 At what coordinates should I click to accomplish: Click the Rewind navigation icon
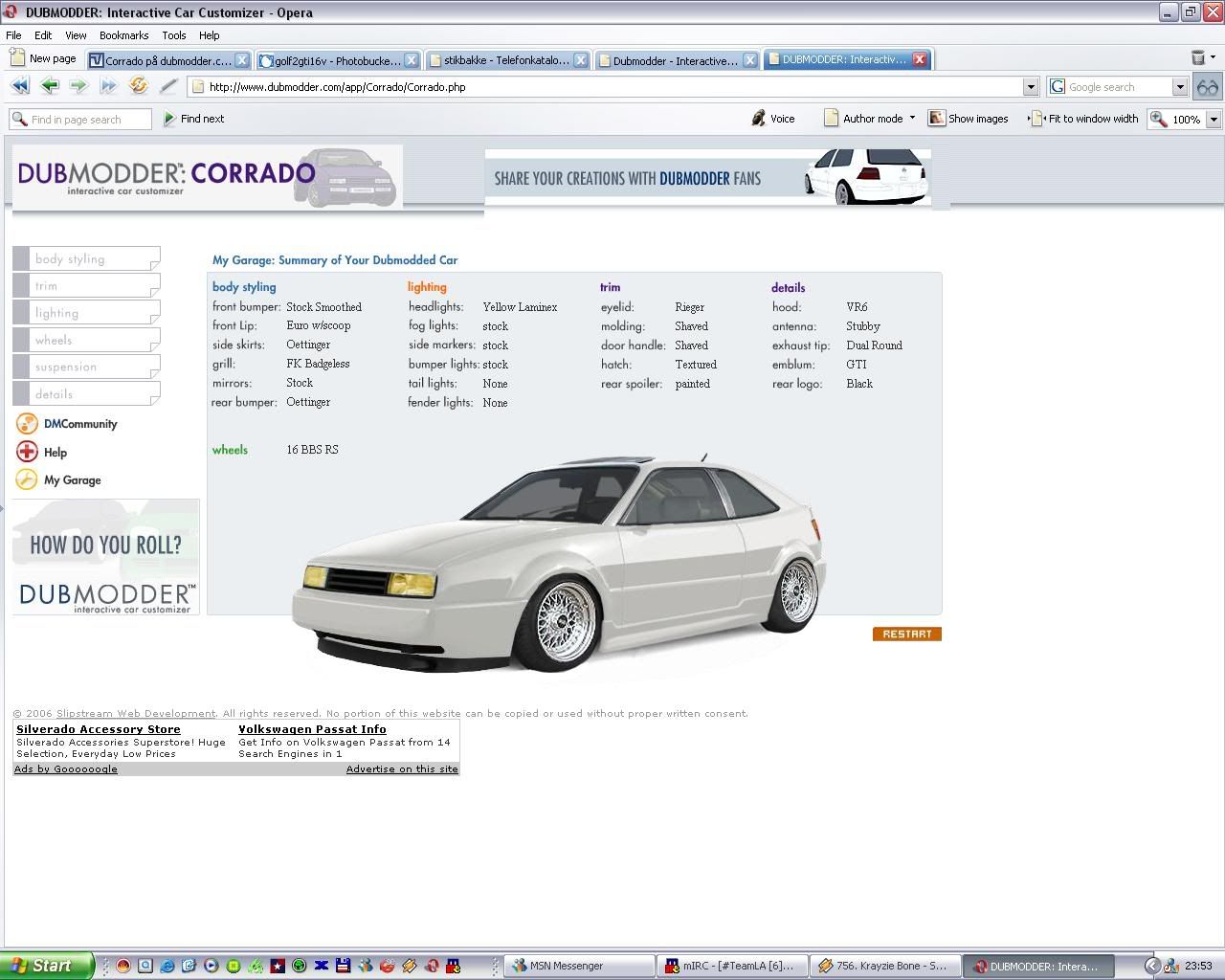point(19,86)
